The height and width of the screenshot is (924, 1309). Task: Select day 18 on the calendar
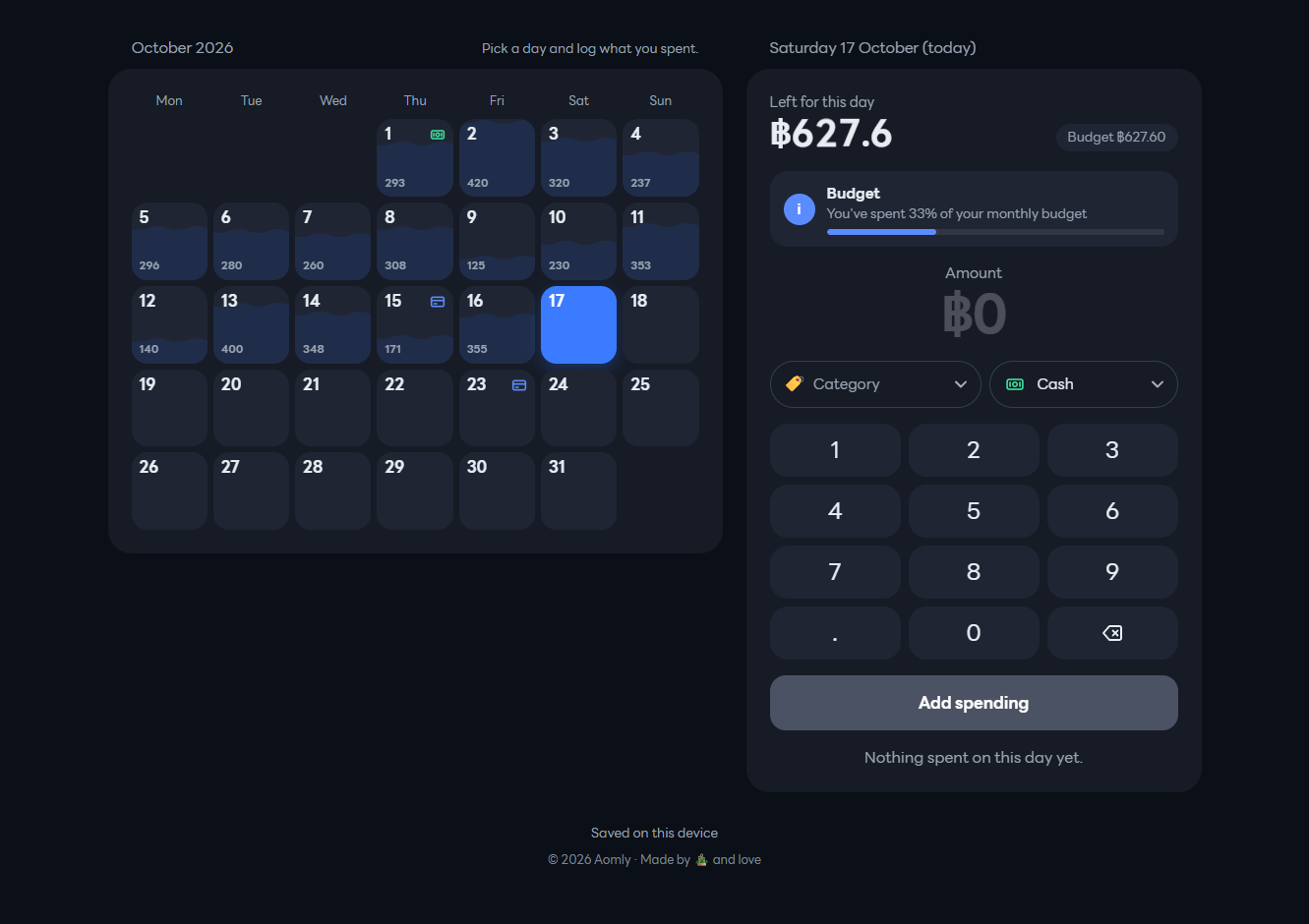[661, 324]
